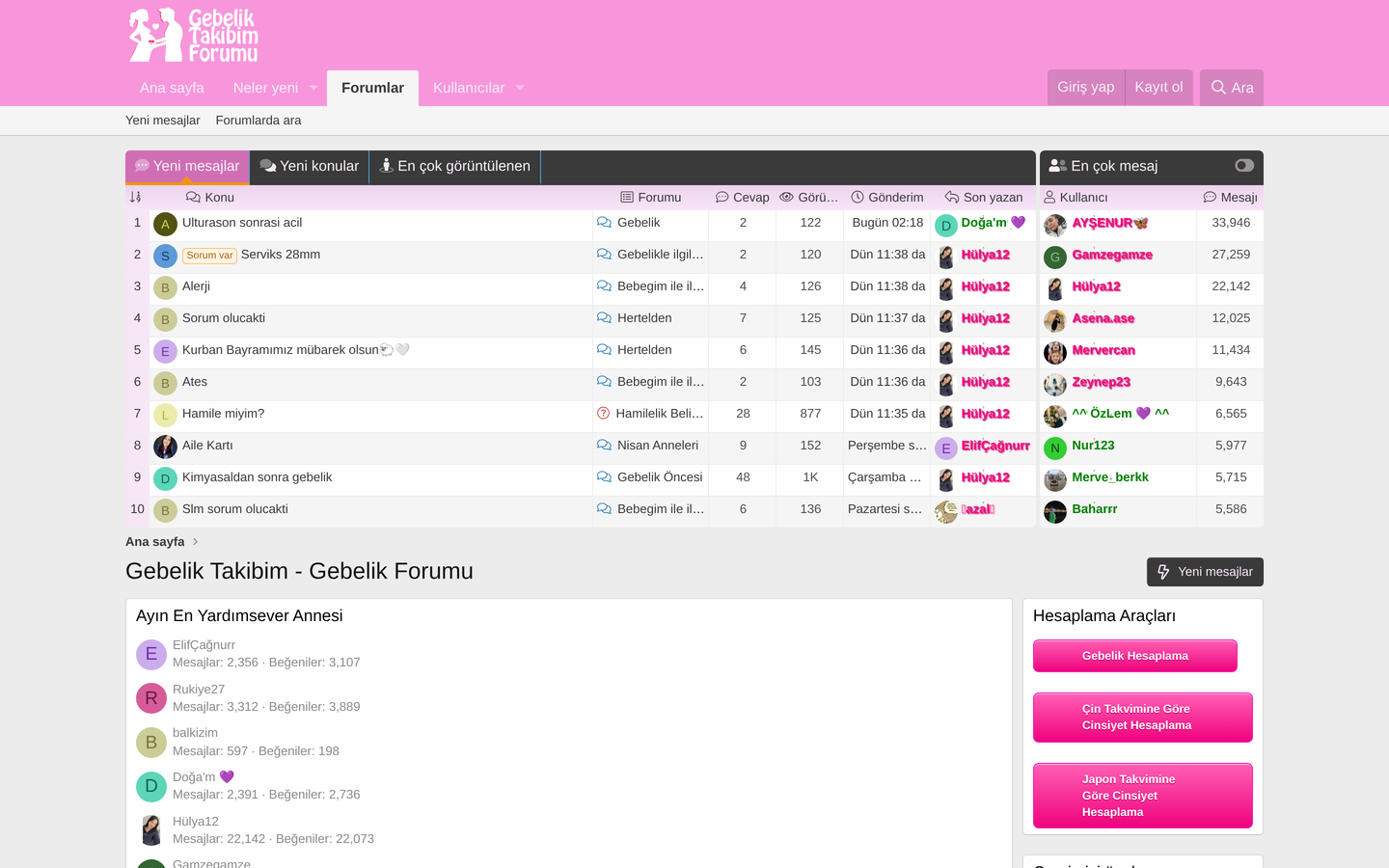Click avatar E for Kurban Bayramımız thread
This screenshot has width=1389, height=868.
point(165,352)
